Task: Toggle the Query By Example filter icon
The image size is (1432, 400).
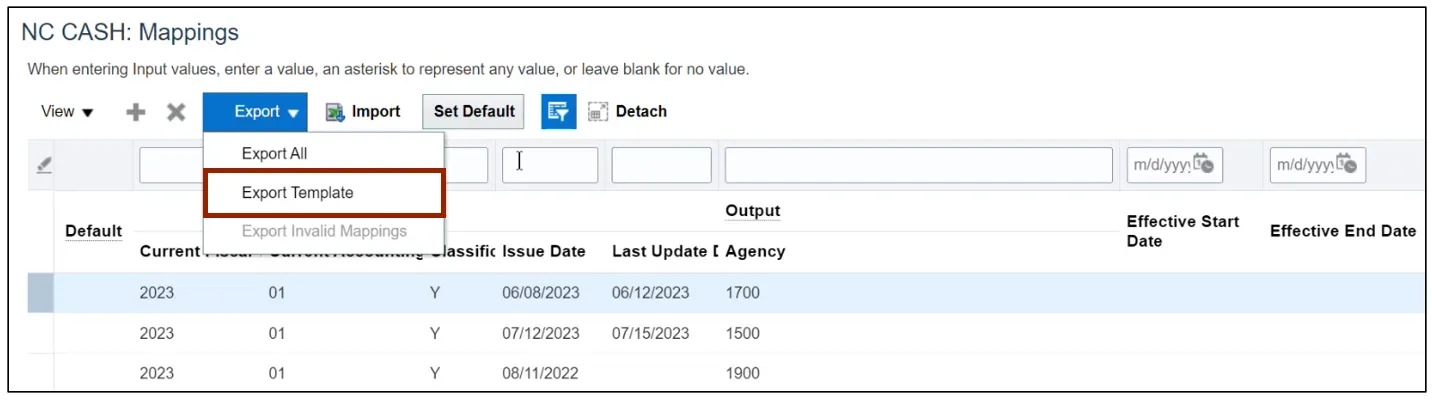Action: pyautogui.click(x=559, y=112)
